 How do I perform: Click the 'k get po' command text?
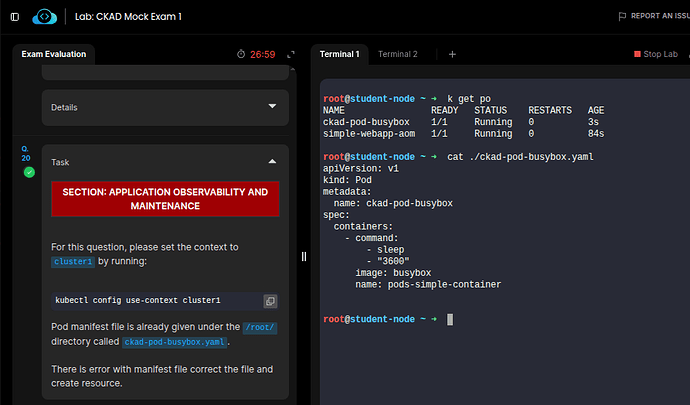tap(469, 99)
